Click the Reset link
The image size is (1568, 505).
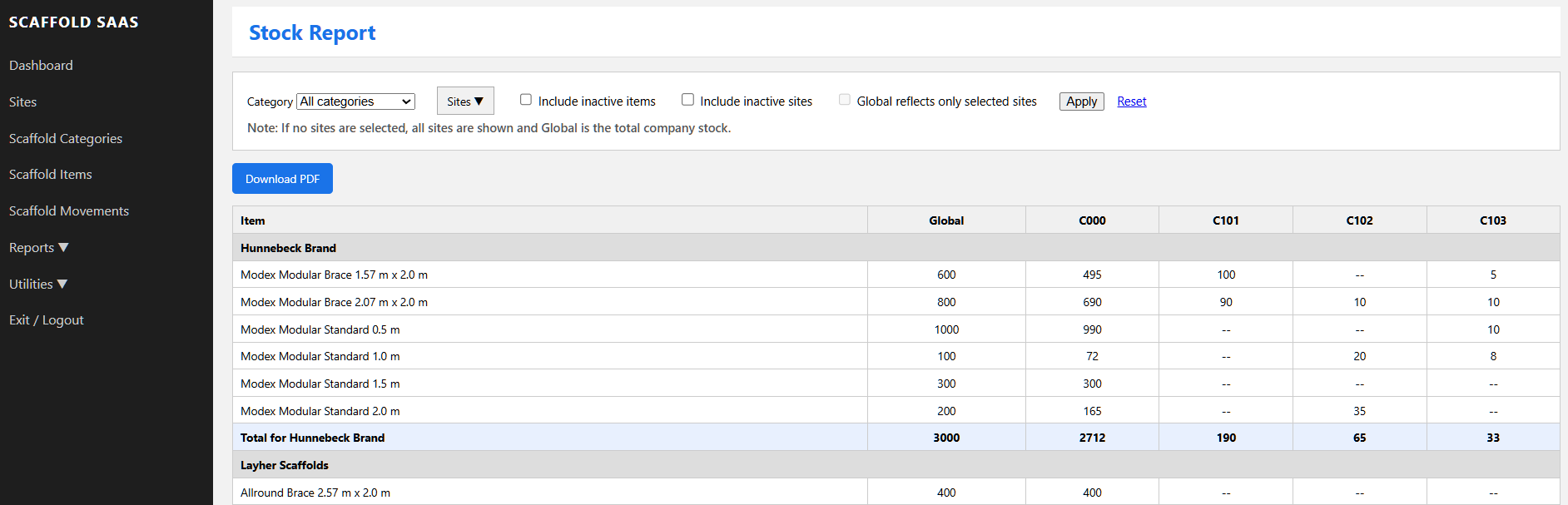click(1132, 101)
